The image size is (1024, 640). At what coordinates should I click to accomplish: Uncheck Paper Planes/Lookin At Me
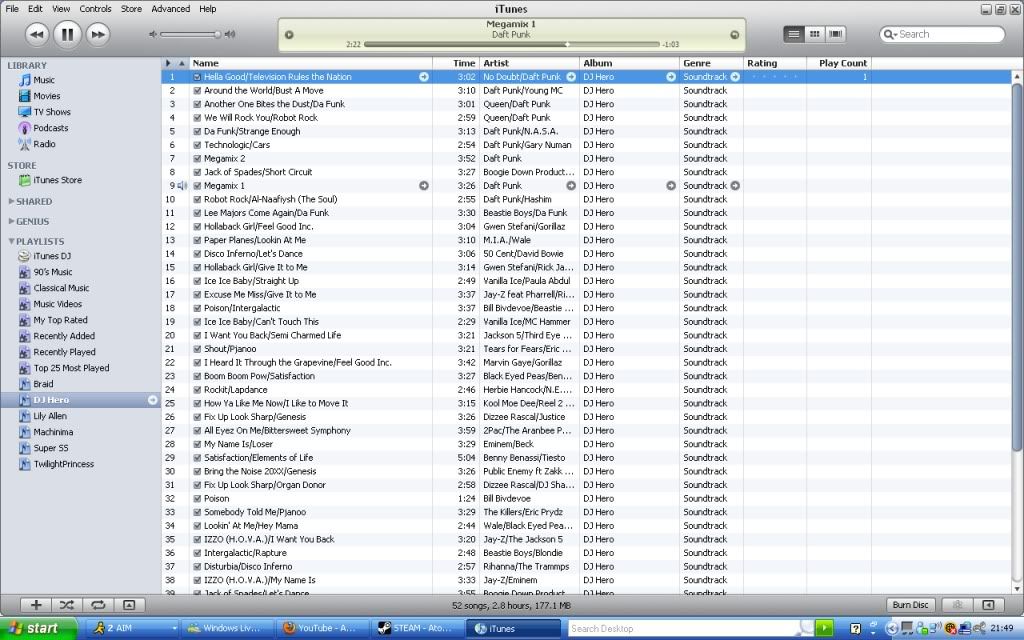coord(197,240)
